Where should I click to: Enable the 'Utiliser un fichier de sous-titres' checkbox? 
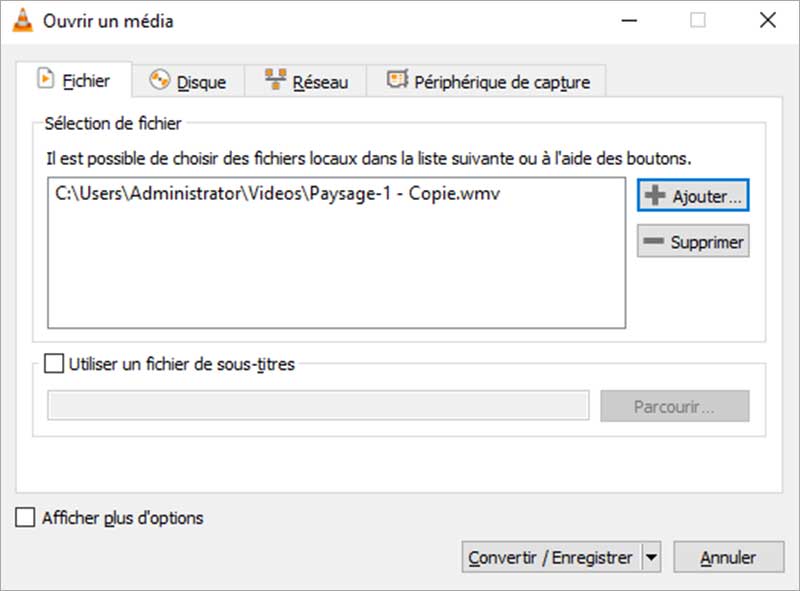pos(55,364)
